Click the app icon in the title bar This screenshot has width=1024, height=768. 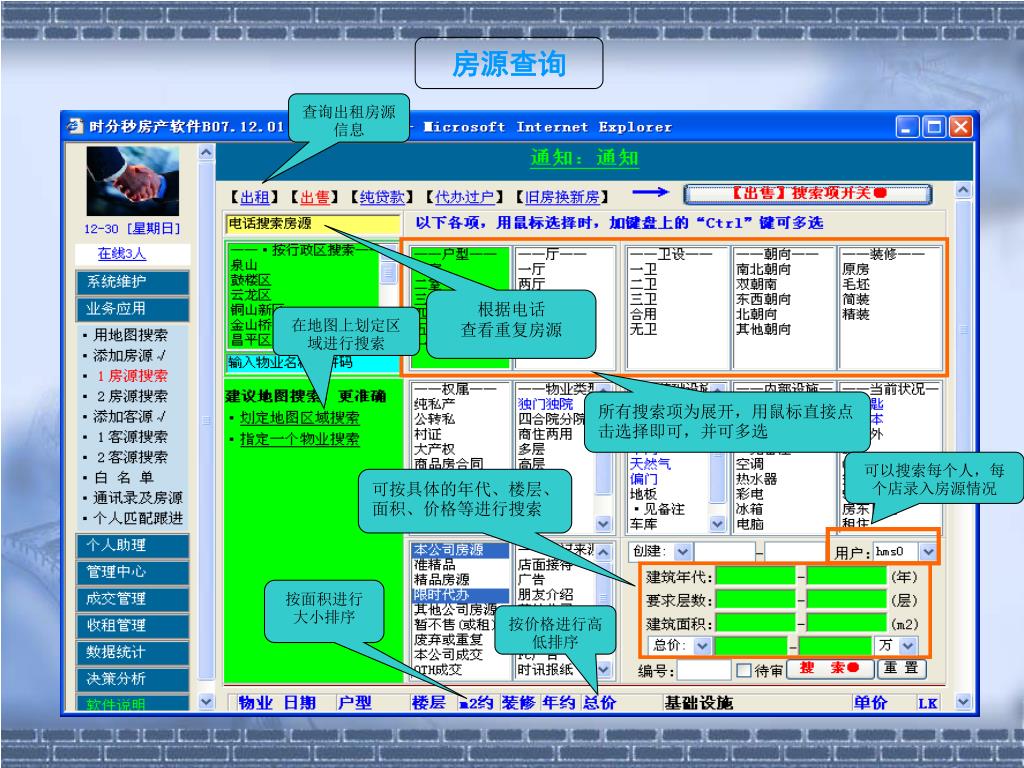coord(75,126)
